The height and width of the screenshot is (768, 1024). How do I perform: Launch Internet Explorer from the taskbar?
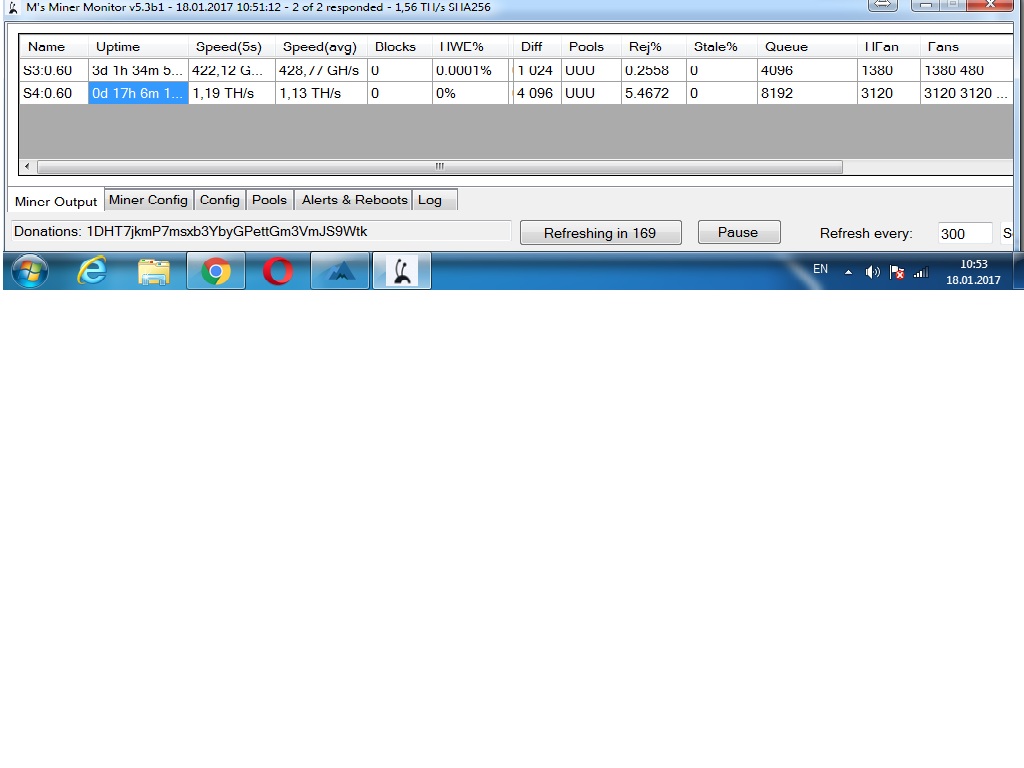[x=92, y=271]
